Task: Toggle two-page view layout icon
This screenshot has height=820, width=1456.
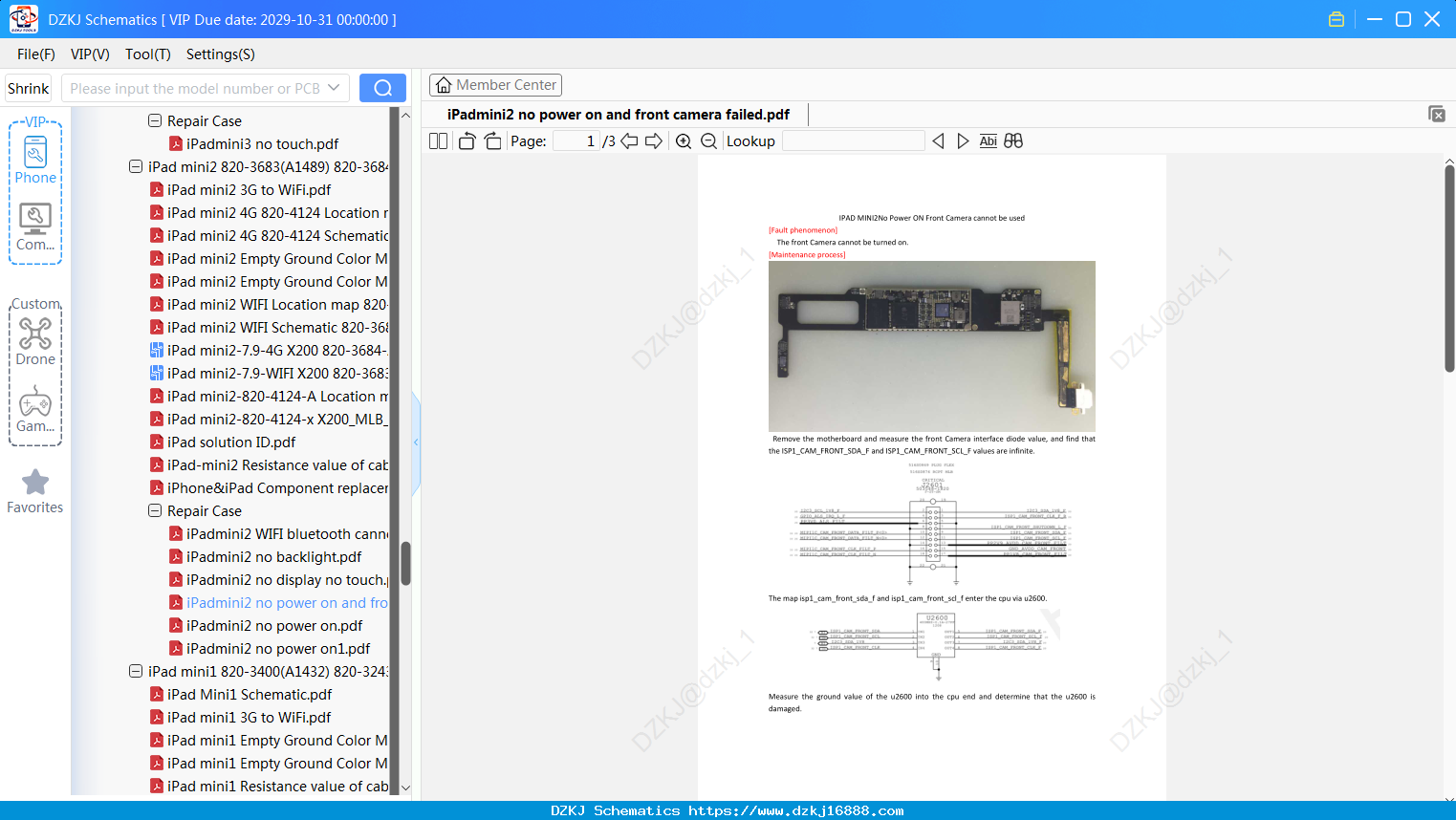Action: click(x=438, y=141)
